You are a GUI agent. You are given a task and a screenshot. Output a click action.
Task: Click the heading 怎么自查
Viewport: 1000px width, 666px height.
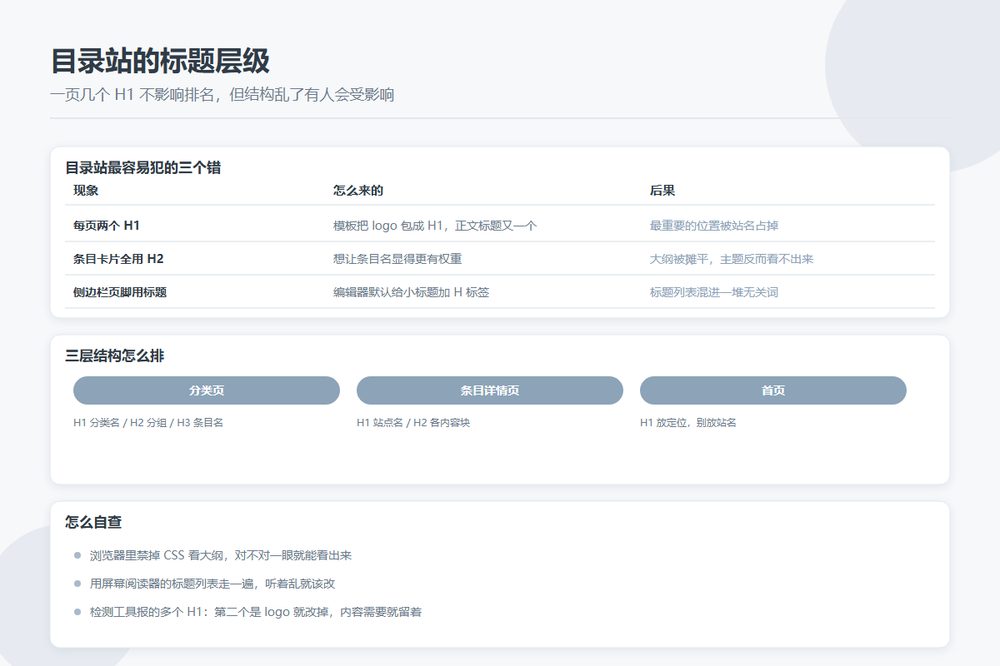coord(93,522)
